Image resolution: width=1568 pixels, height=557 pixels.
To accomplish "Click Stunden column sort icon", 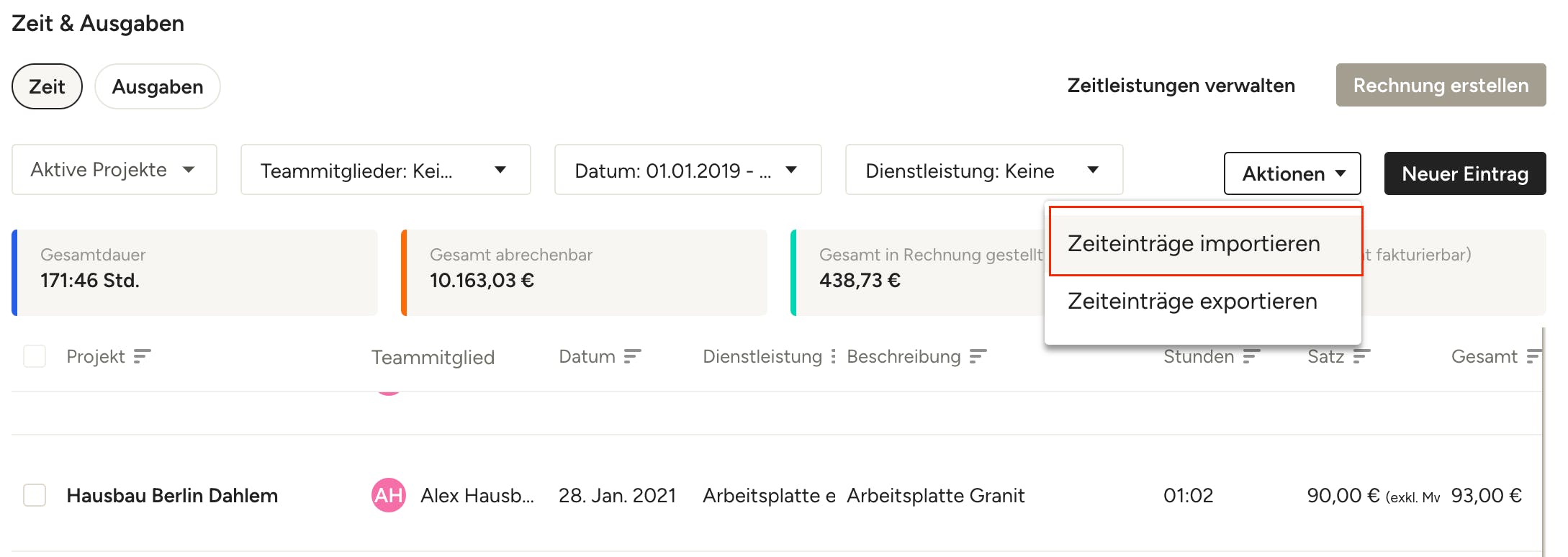I will (1251, 356).
